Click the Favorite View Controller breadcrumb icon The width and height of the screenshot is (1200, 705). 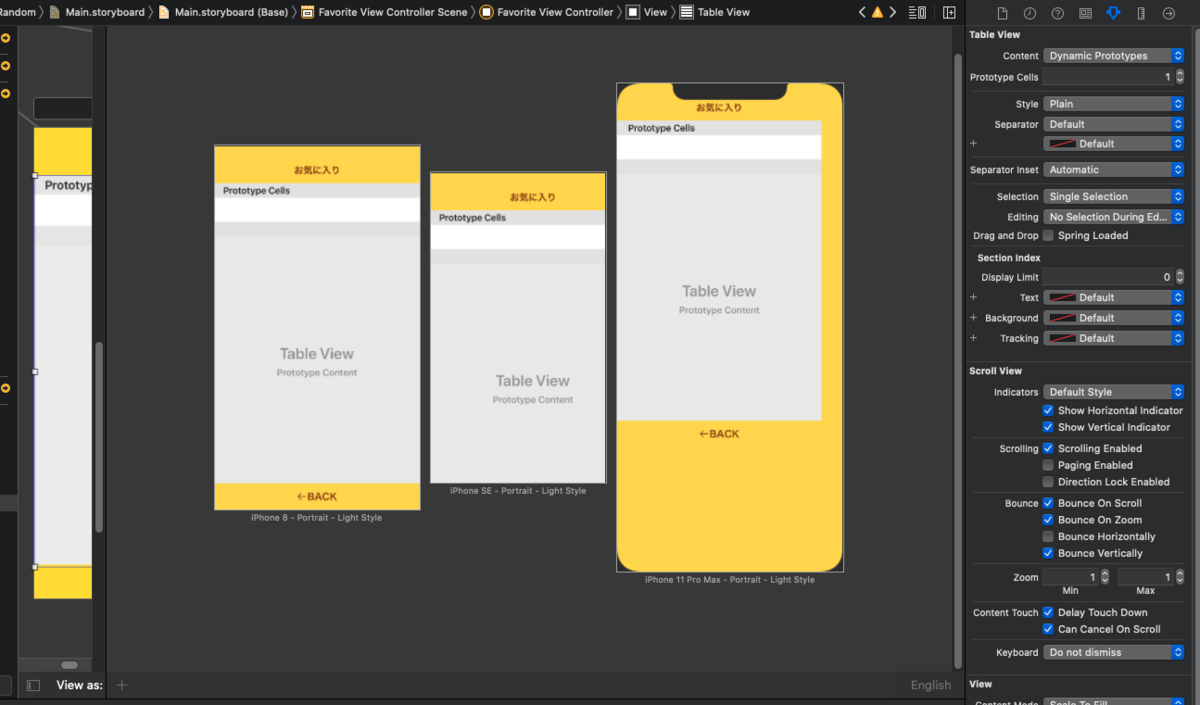486,12
